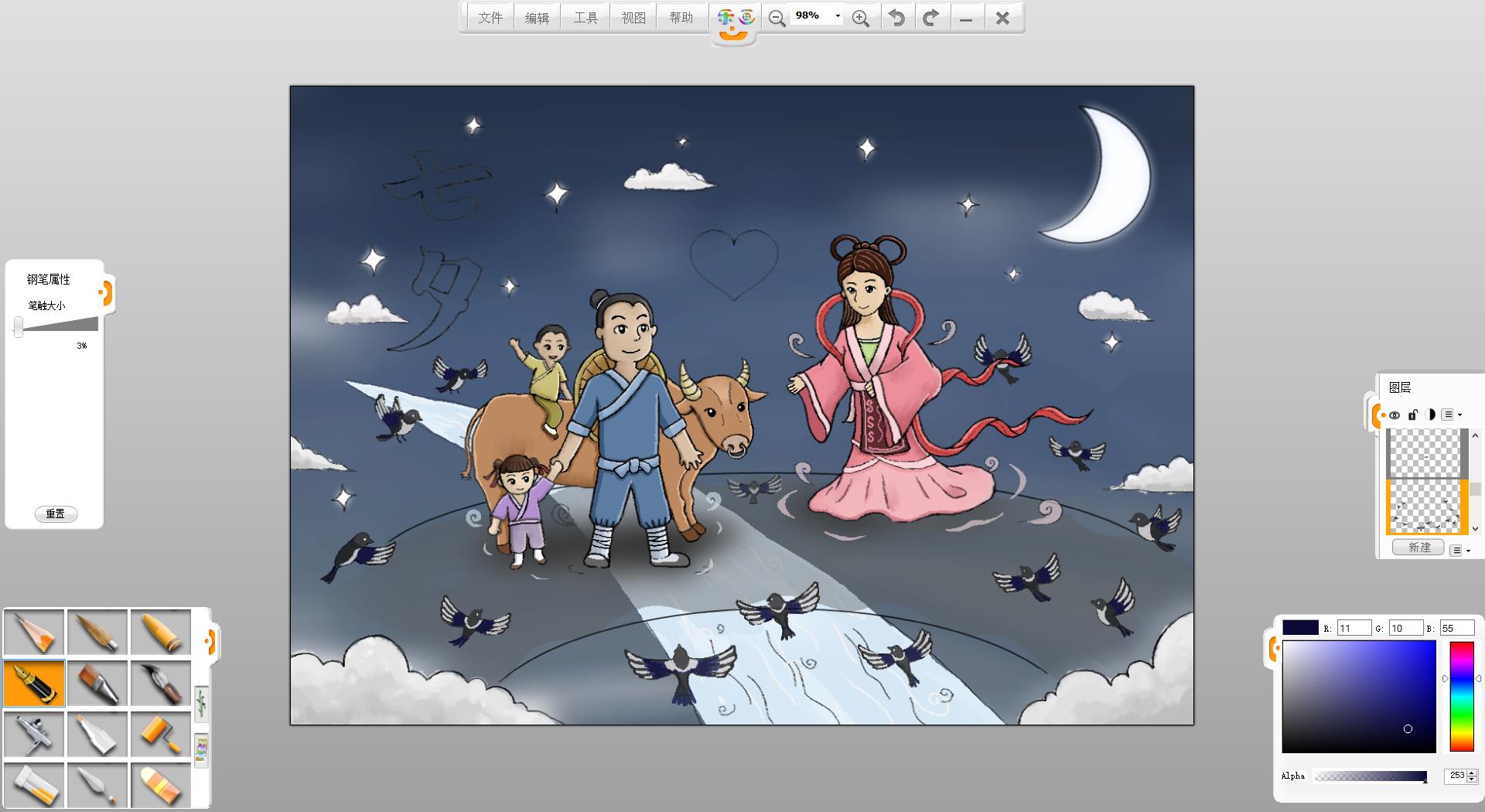Choose the airbrush spray gun tool
This screenshot has height=812, width=1485.
[x=34, y=734]
